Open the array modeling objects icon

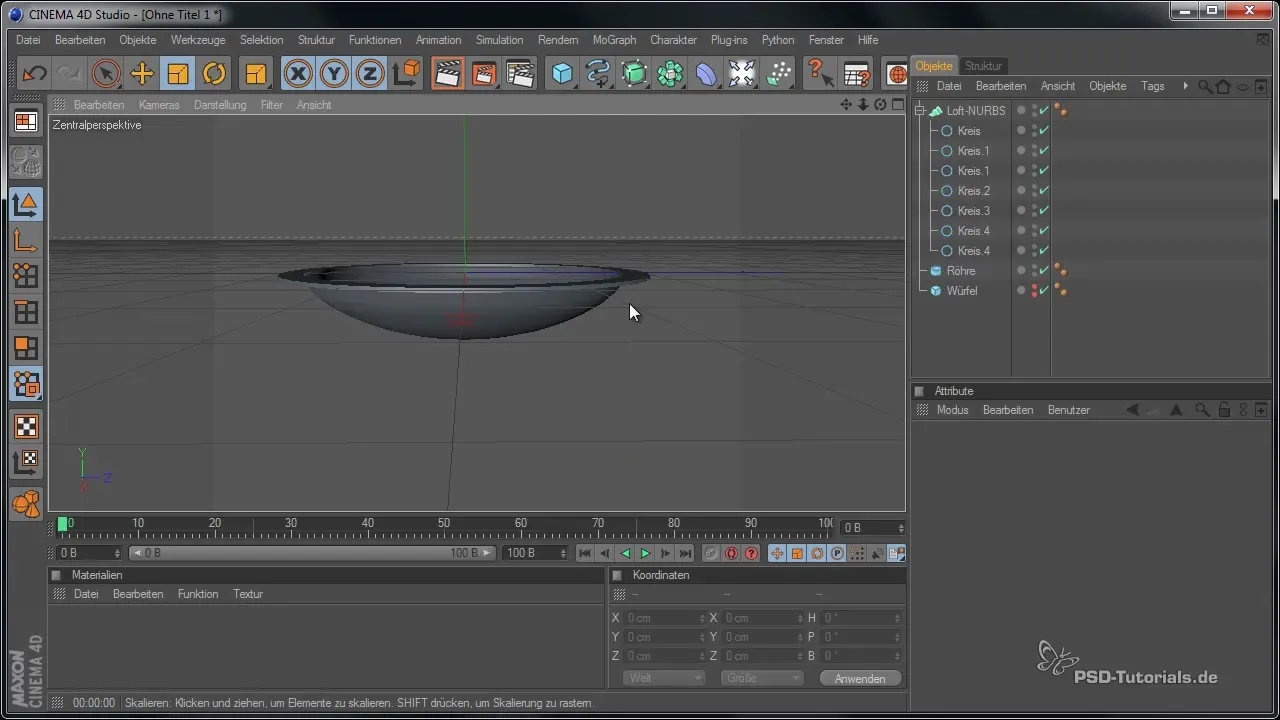click(x=671, y=73)
